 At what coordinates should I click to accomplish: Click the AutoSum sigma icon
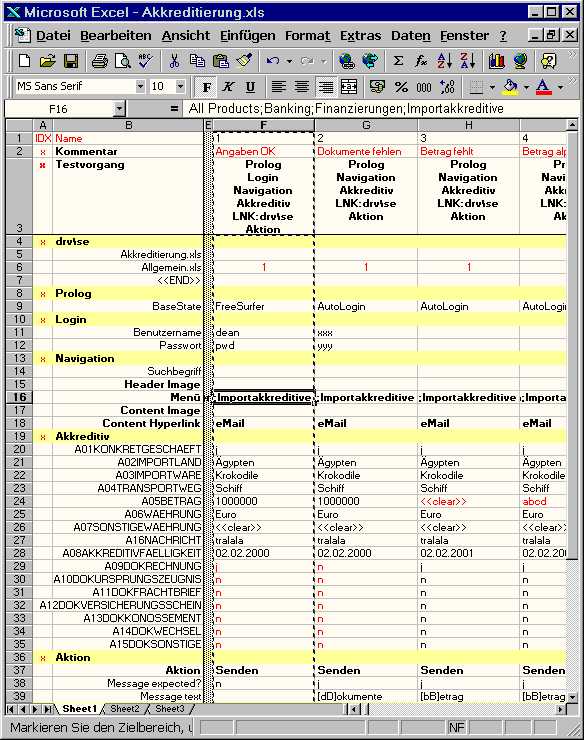click(x=398, y=61)
